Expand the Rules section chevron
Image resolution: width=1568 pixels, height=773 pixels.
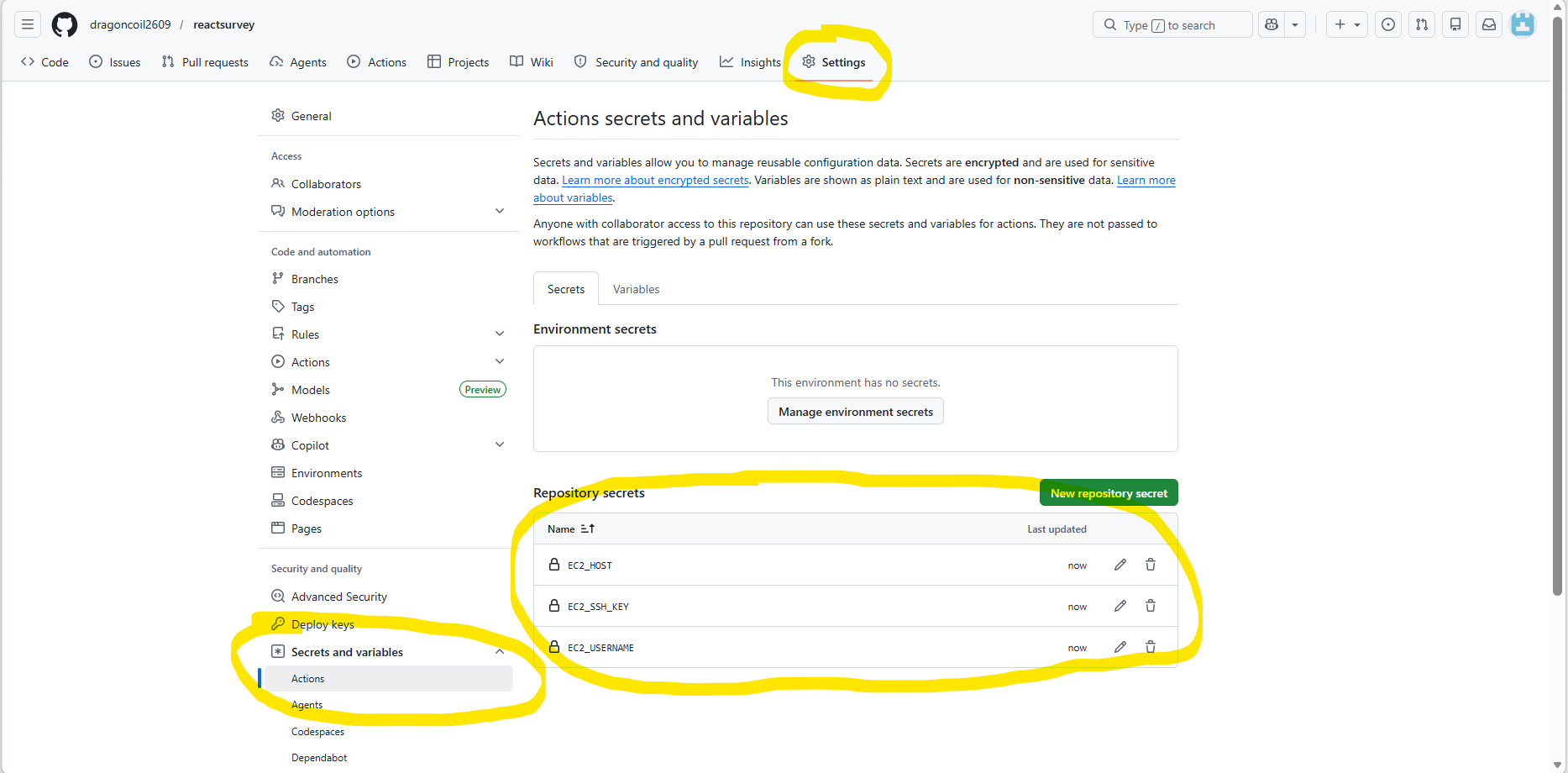point(500,334)
